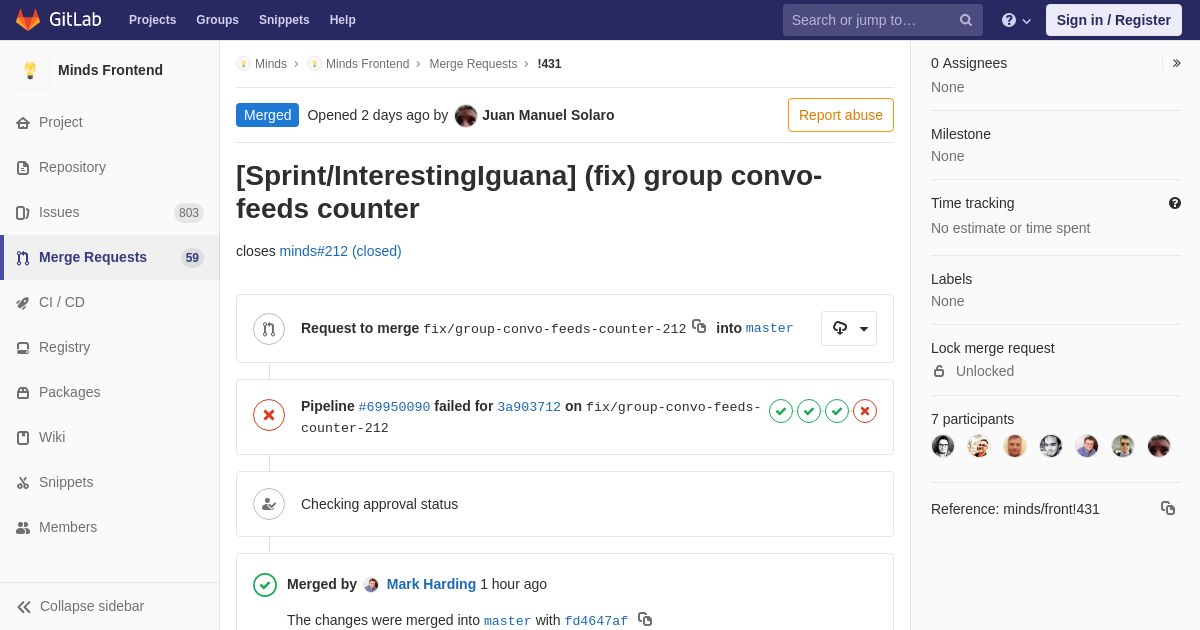Viewport: 1200px width, 630px height.
Task: Click Time tracking help icon
Action: tap(1175, 203)
